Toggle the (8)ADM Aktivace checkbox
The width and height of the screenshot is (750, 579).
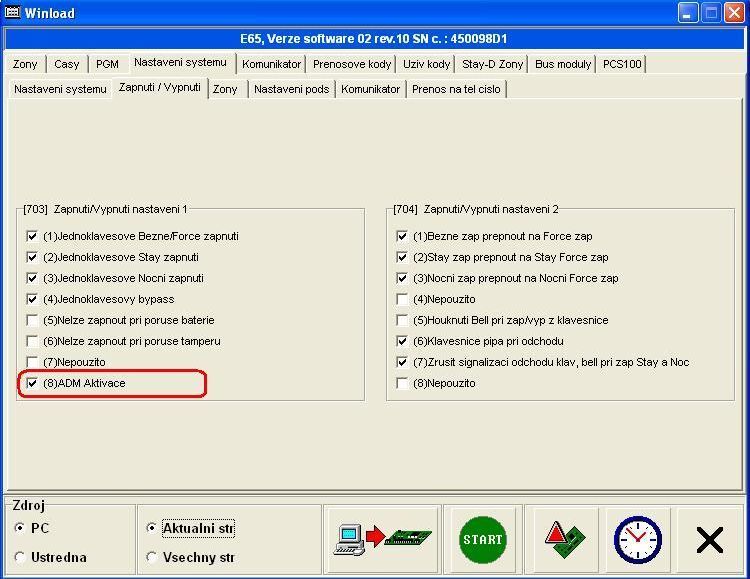pos(33,383)
